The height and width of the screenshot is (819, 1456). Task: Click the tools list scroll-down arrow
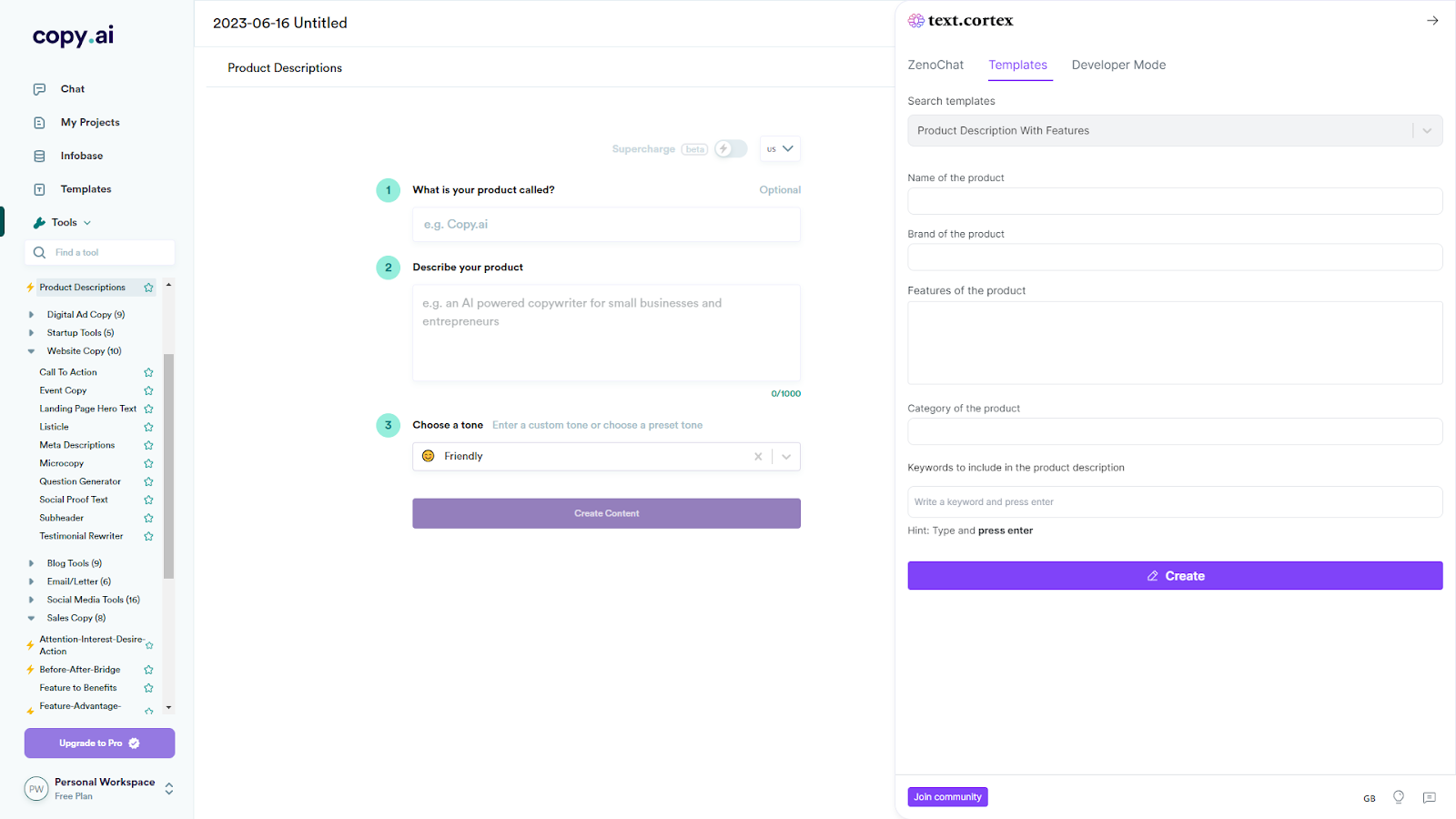(x=168, y=707)
